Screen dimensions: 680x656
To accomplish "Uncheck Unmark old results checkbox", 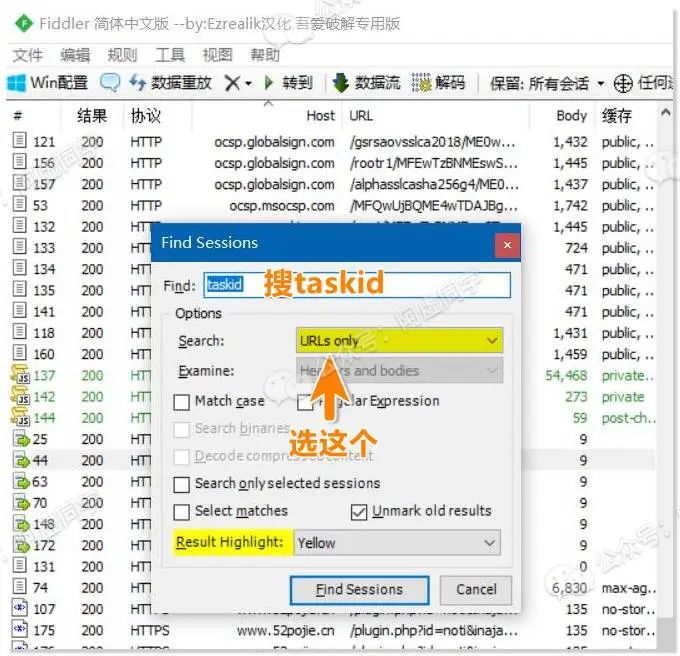I will tap(359, 512).
